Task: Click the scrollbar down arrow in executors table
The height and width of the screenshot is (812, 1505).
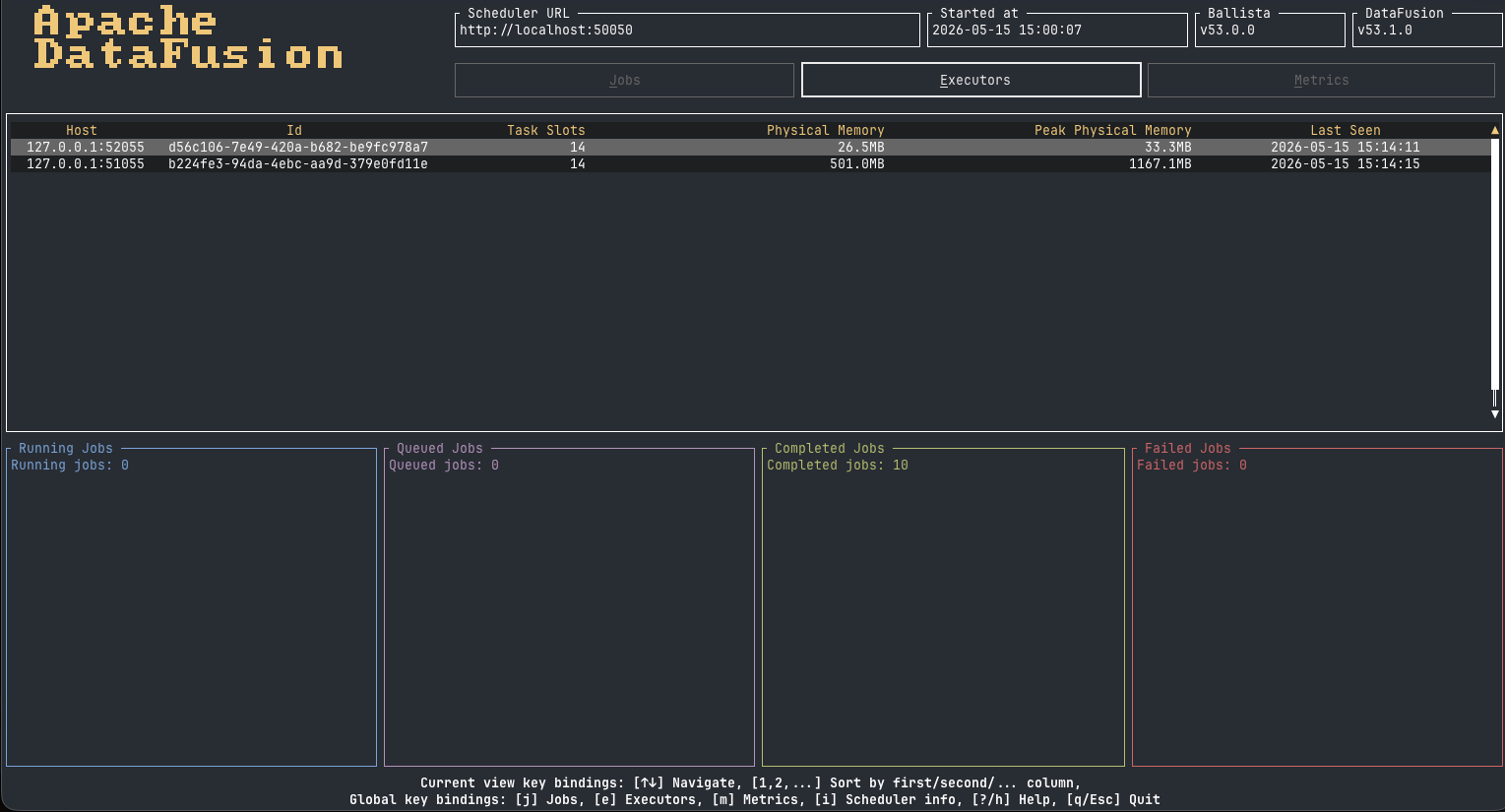Action: [1494, 414]
